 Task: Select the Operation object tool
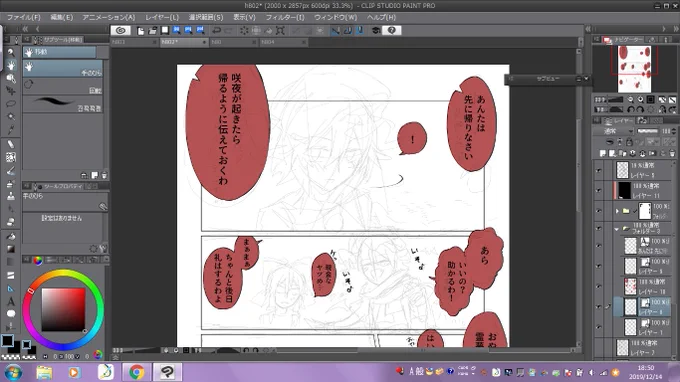11,78
